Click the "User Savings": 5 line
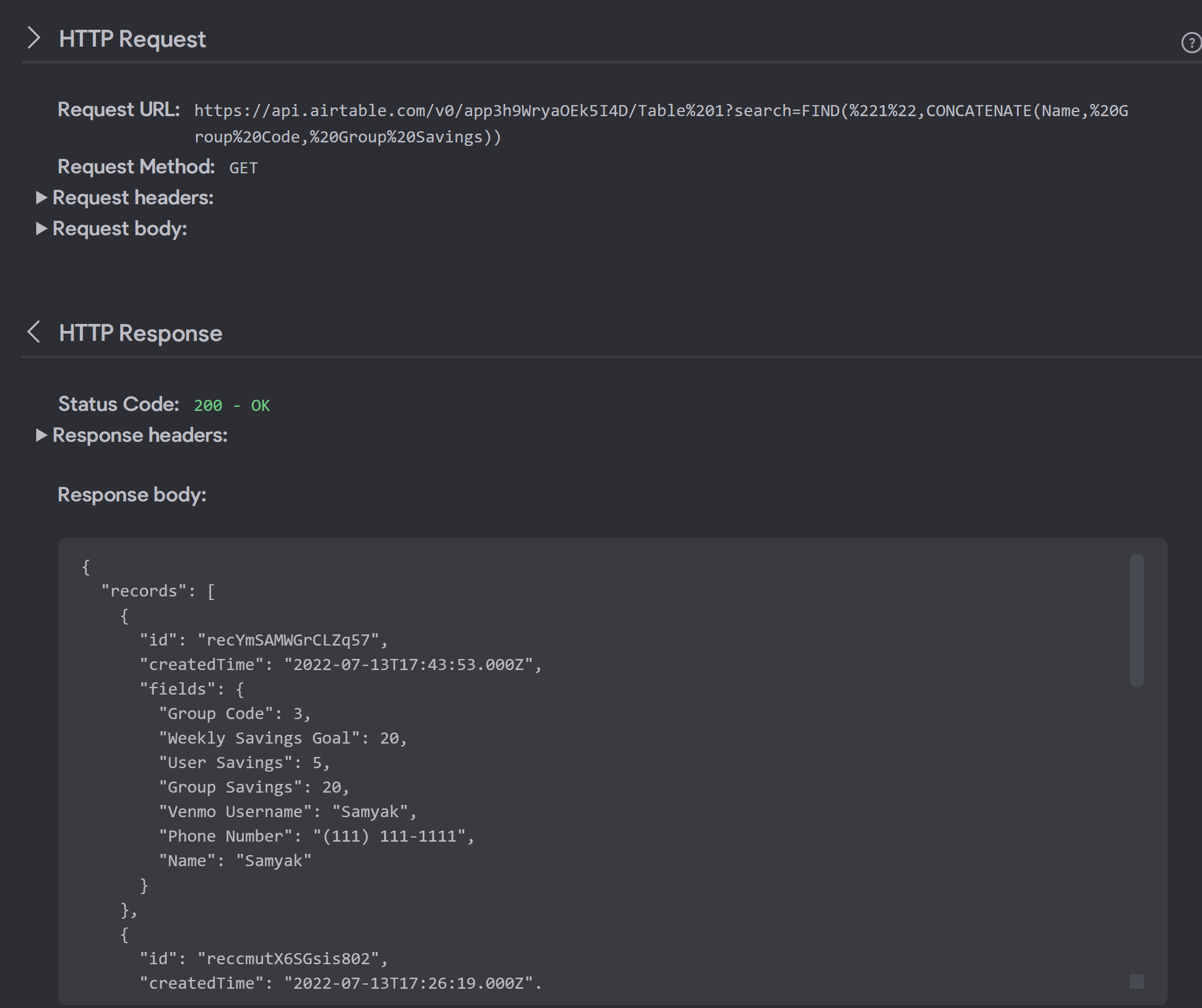 pyautogui.click(x=244, y=763)
